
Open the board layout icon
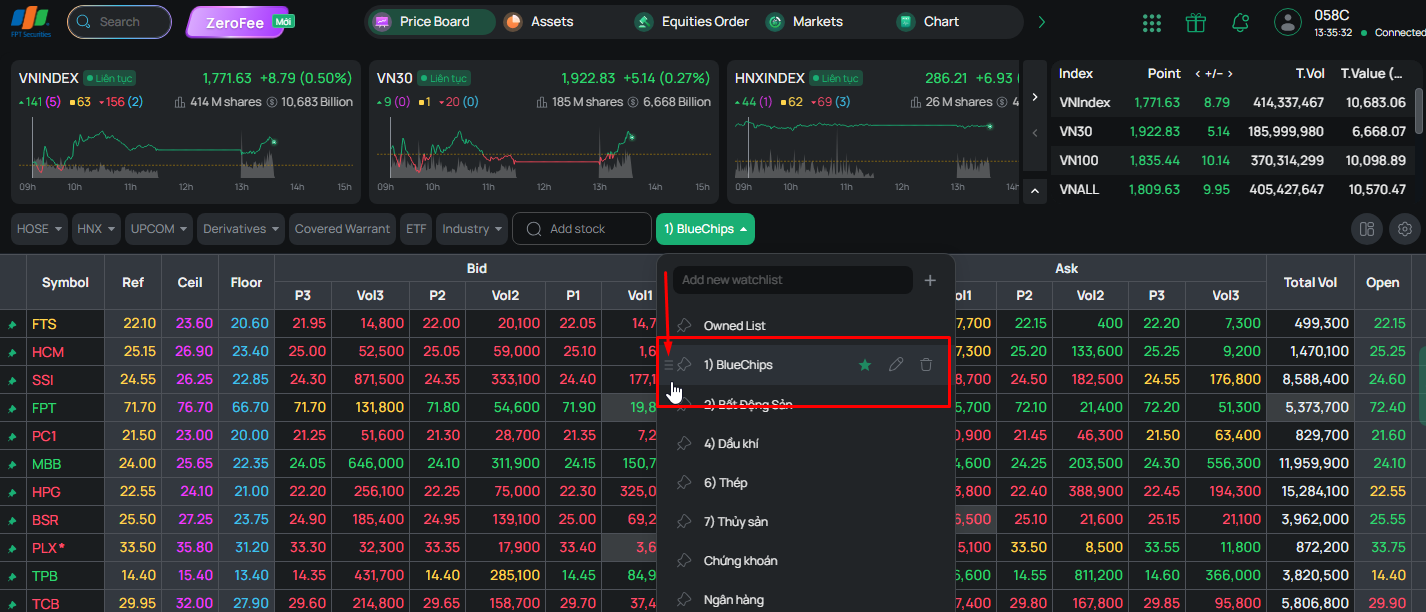pos(1367,229)
